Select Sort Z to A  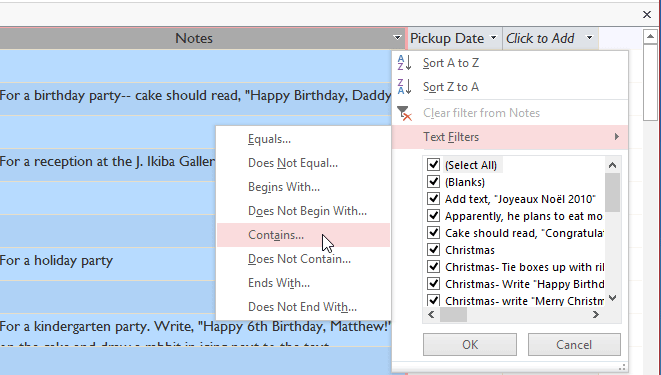tap(510, 87)
